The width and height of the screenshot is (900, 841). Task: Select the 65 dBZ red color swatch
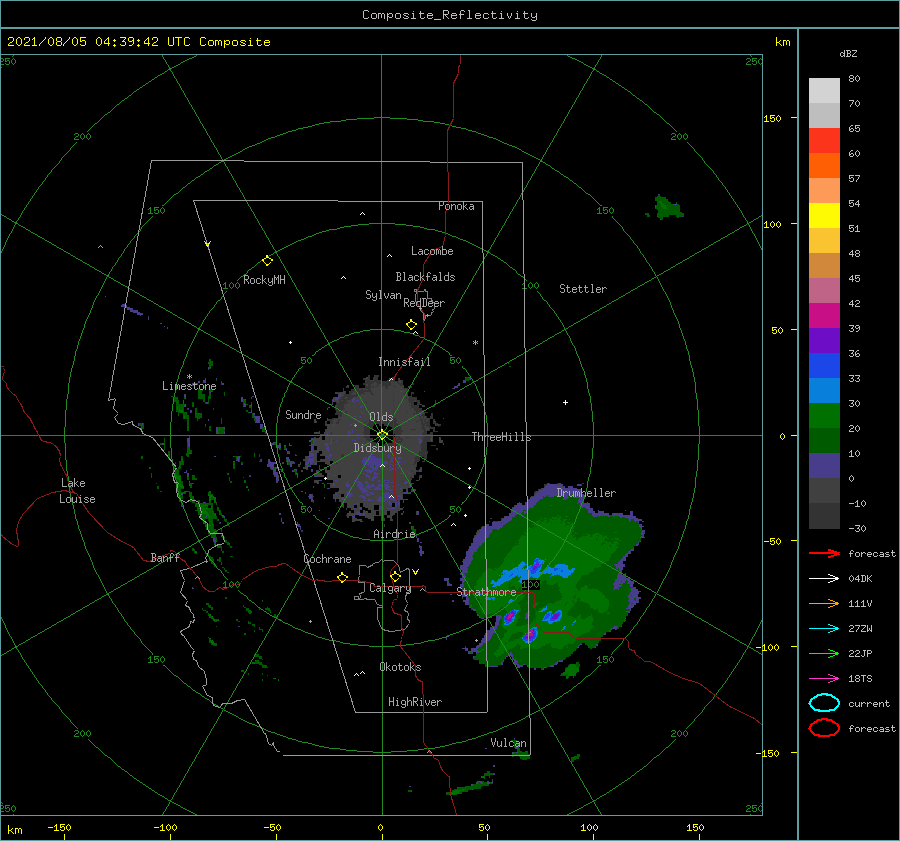(x=824, y=141)
